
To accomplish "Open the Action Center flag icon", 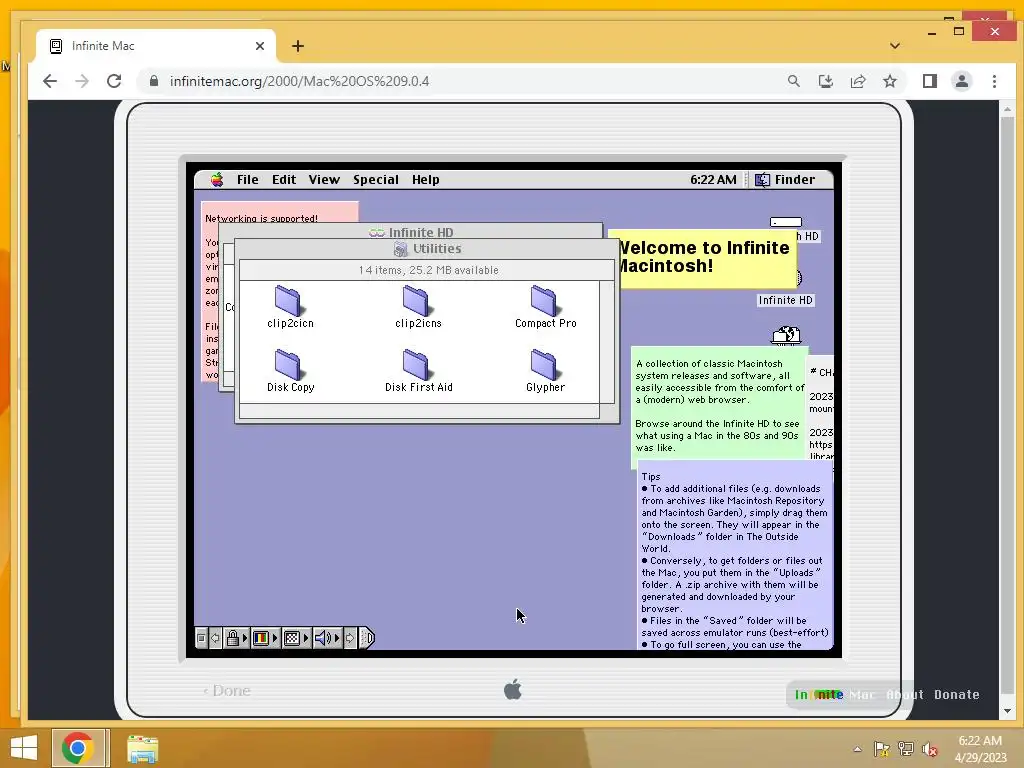I will 881,749.
